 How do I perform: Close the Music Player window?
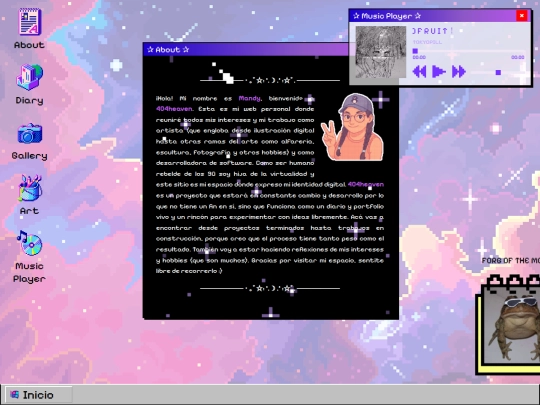521,16
